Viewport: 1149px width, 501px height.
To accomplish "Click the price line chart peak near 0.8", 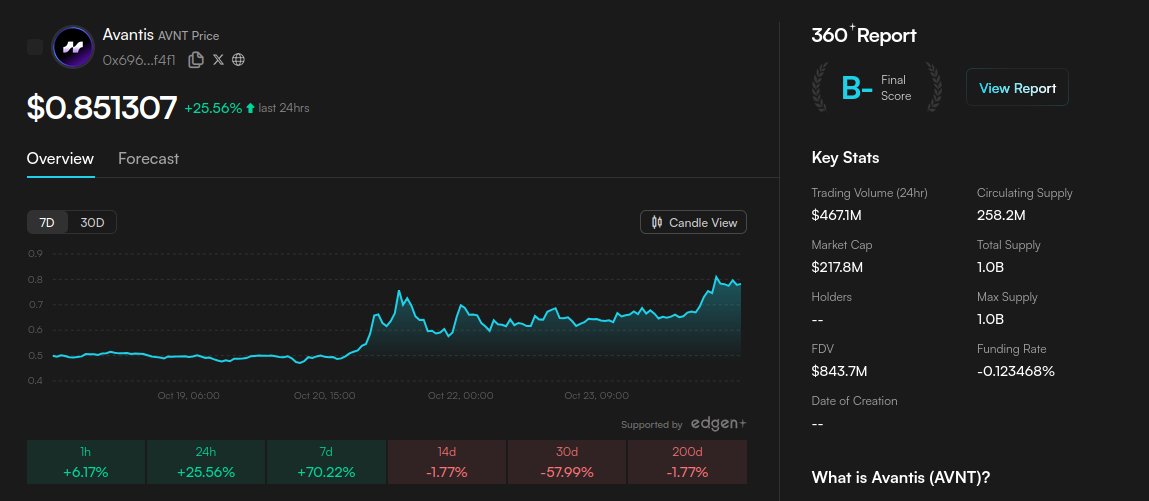I will click(x=717, y=278).
